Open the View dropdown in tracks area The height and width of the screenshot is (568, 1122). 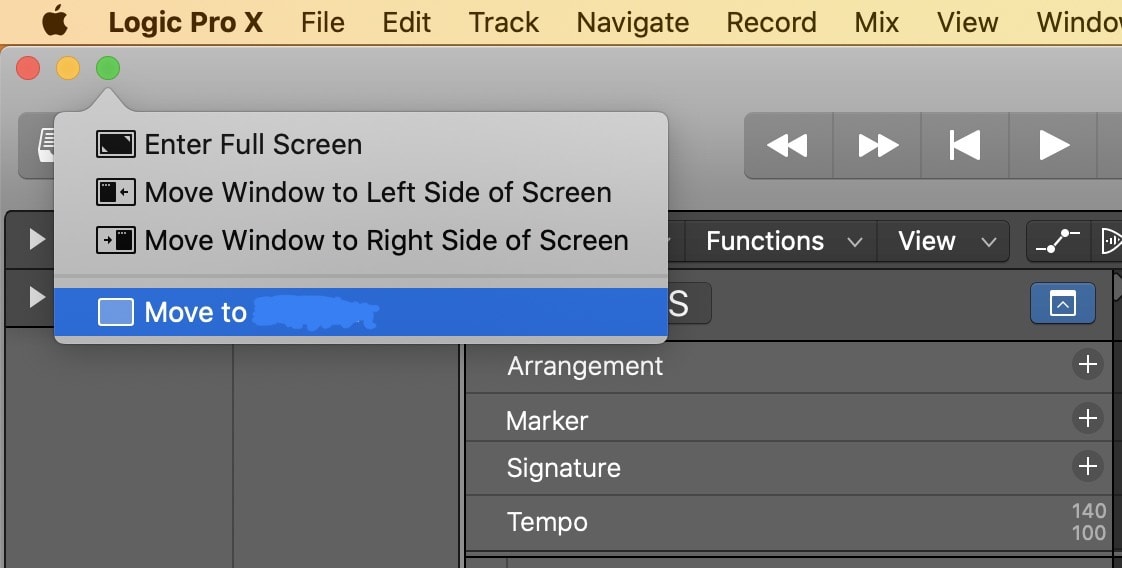tap(946, 241)
